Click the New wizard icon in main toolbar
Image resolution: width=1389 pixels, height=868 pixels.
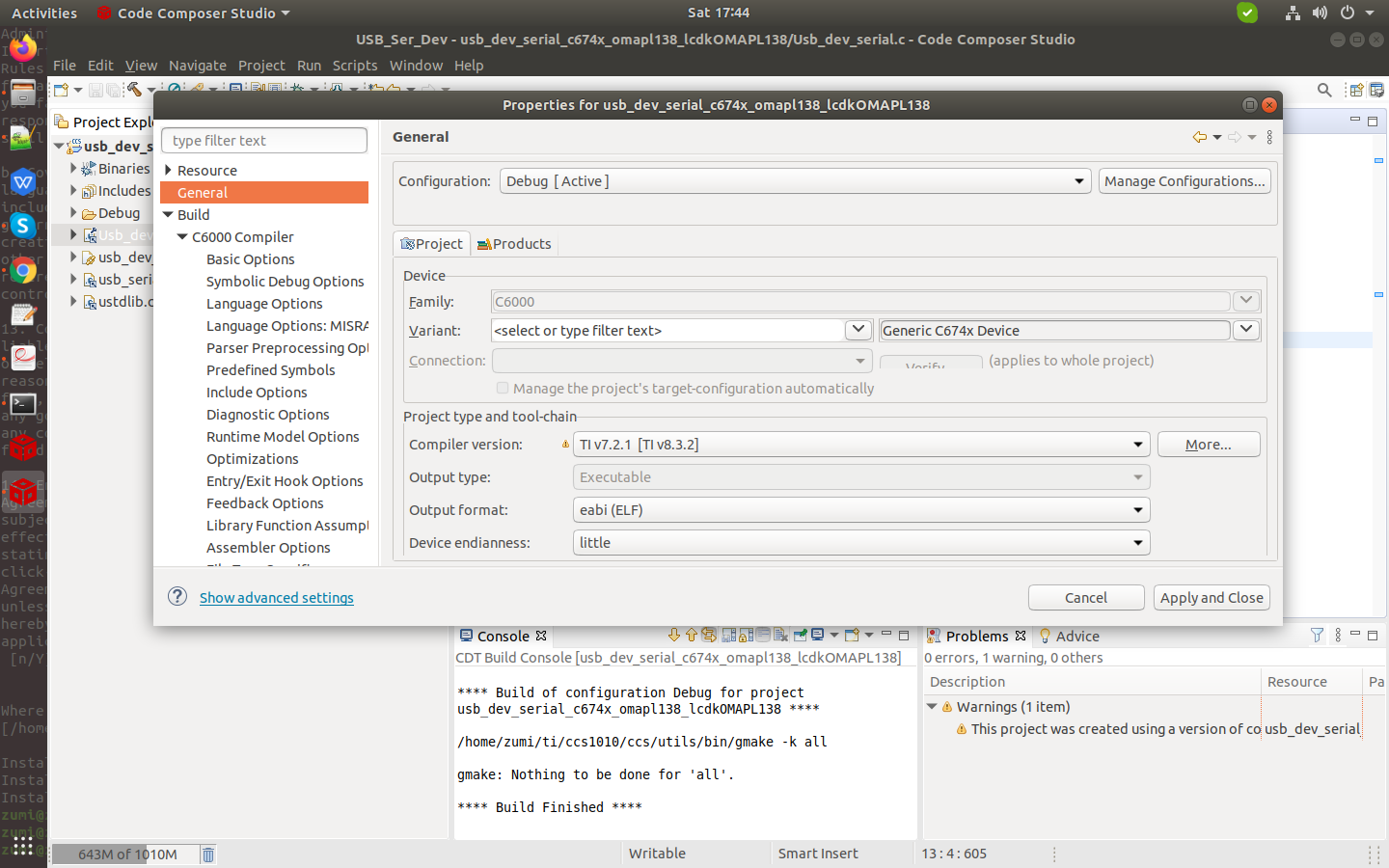click(62, 90)
